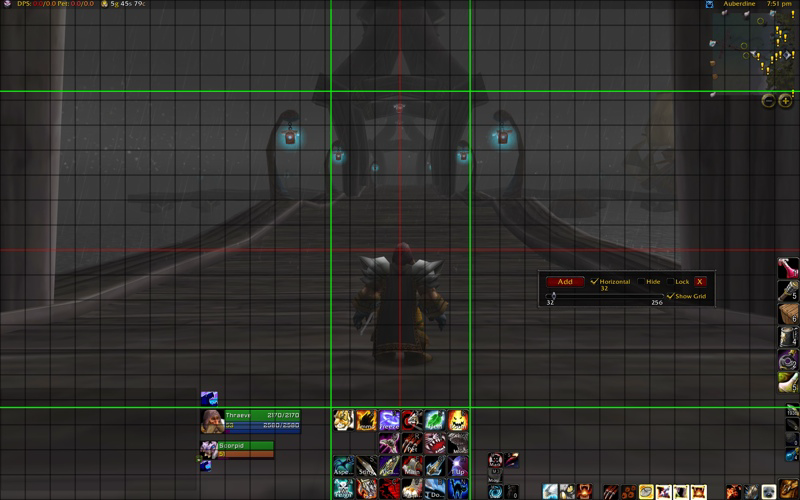Image resolution: width=800 pixels, height=500 pixels.
Task: Enable the Lock checkbox
Action: [670, 282]
